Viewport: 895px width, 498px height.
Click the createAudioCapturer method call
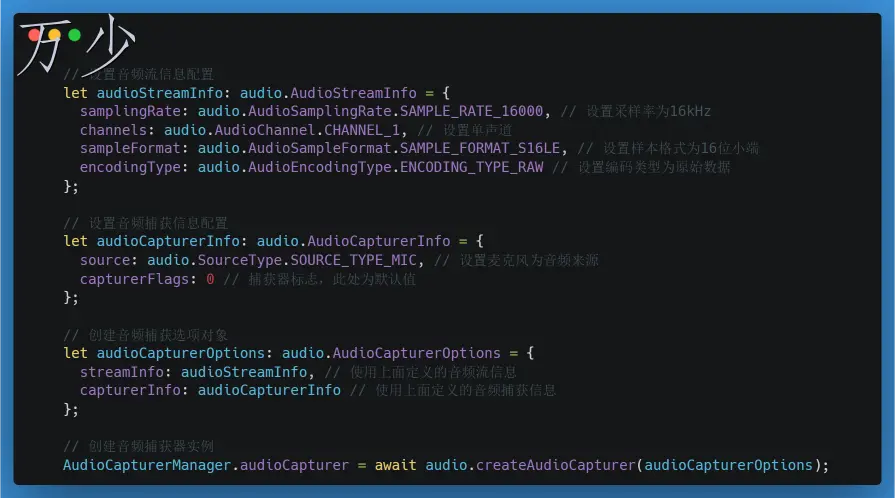point(555,465)
